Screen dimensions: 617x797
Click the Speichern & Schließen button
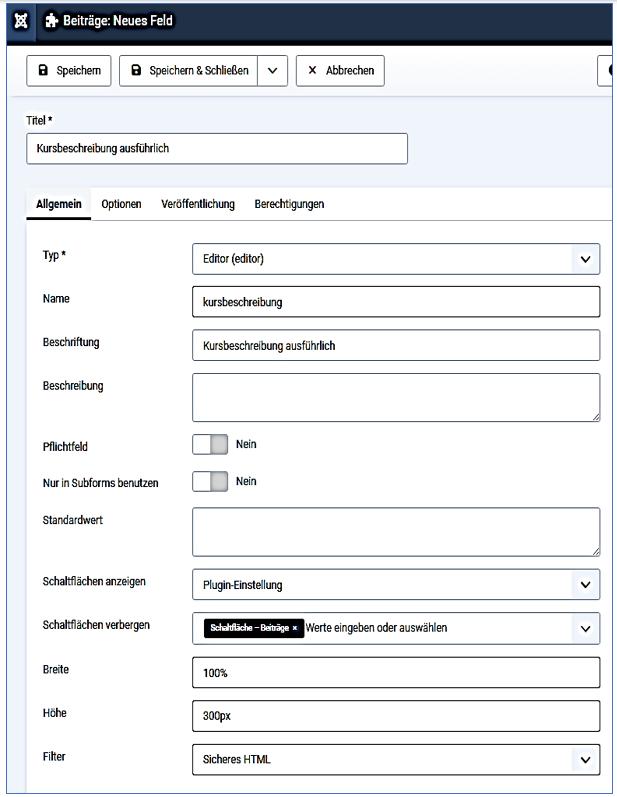pyautogui.click(x=189, y=71)
